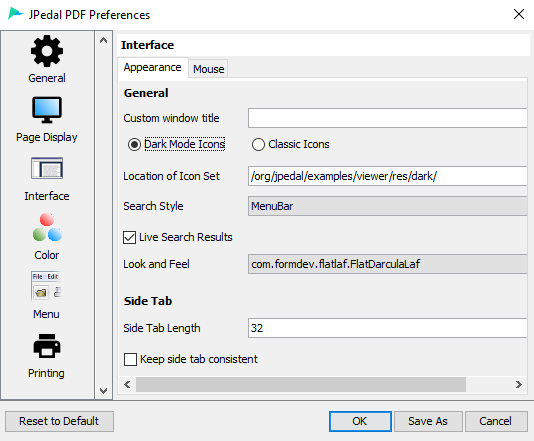The height and width of the screenshot is (441, 534).
Task: Click the JPedal logo in title bar
Action: coord(15,14)
